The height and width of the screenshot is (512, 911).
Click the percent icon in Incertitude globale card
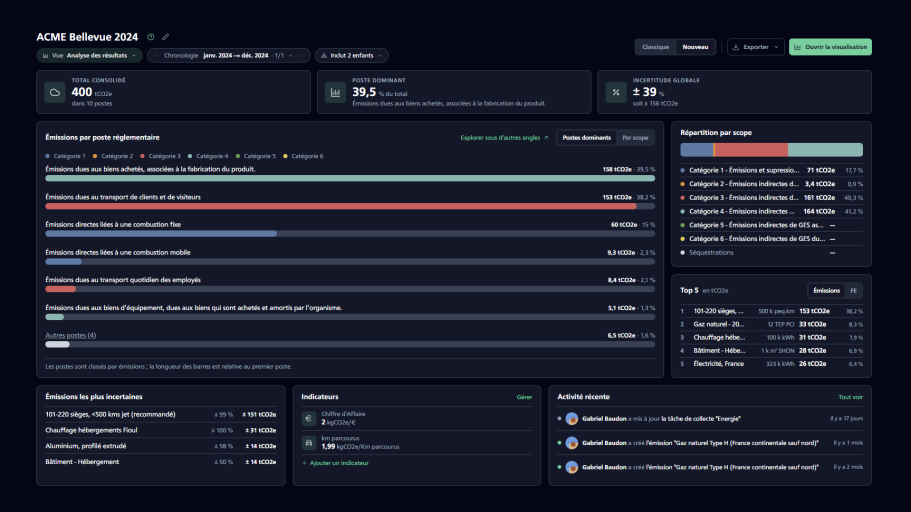coord(616,92)
